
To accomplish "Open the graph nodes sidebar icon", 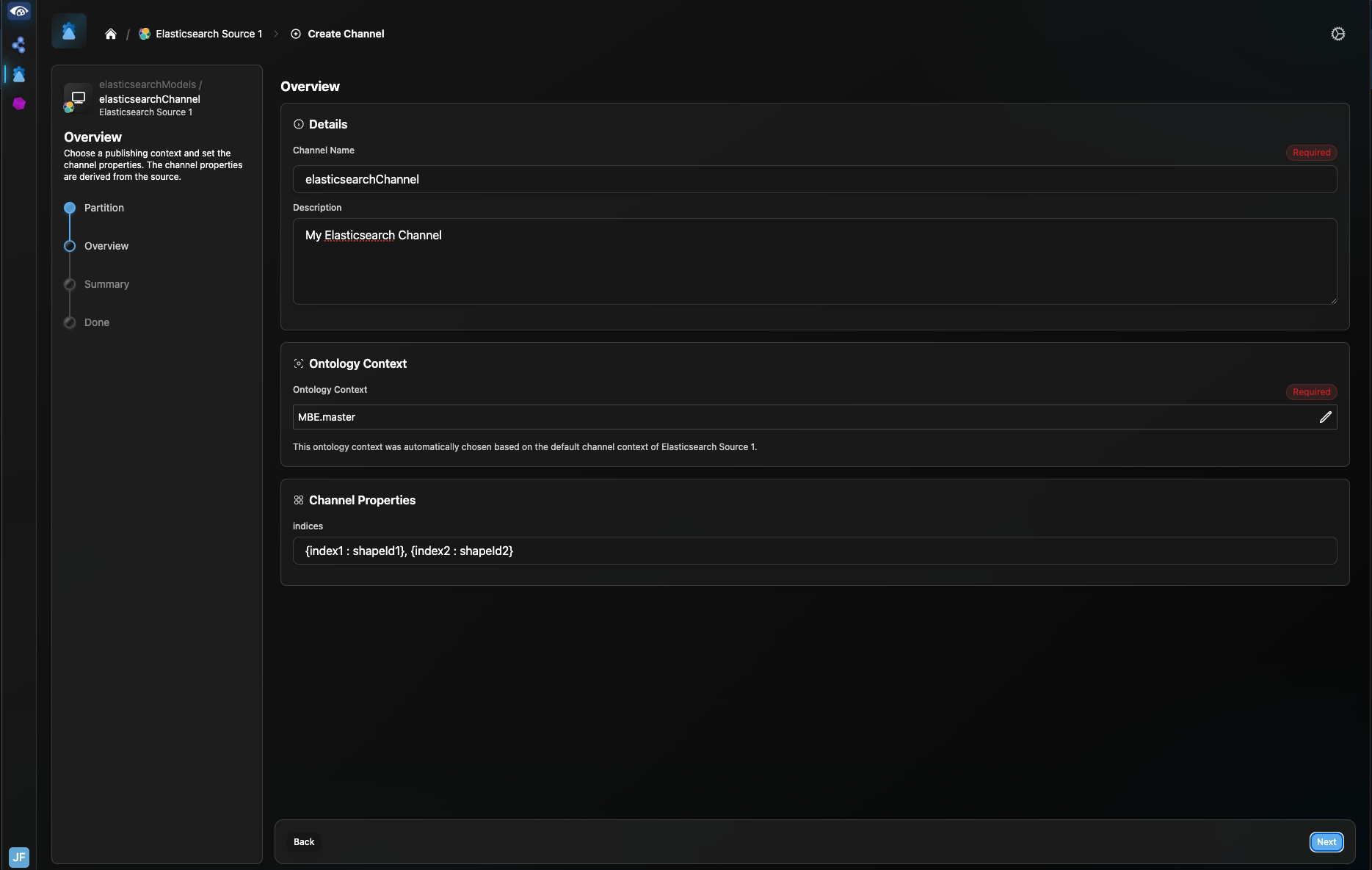I will 19,45.
